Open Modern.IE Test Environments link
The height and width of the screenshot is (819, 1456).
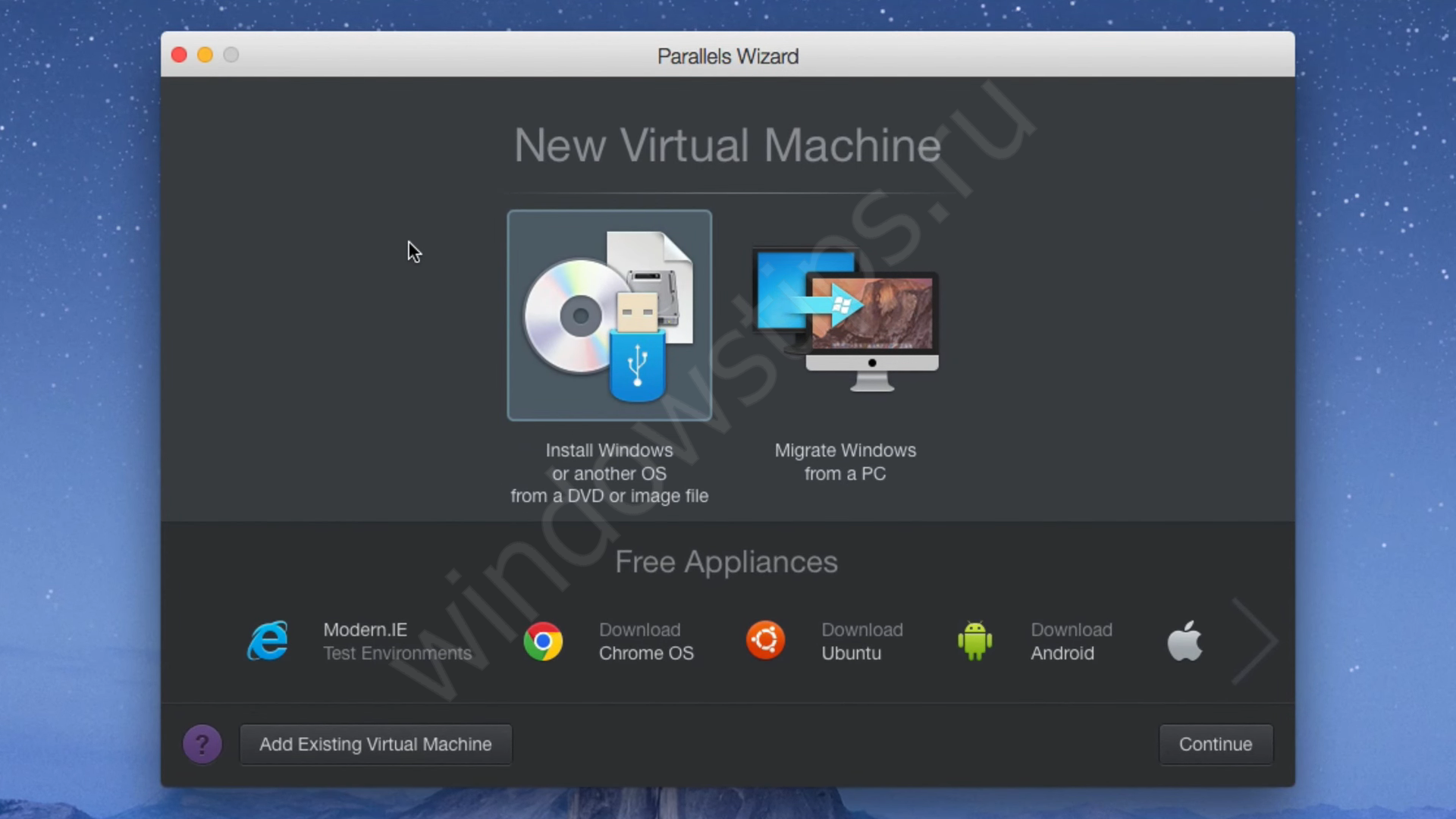click(397, 642)
